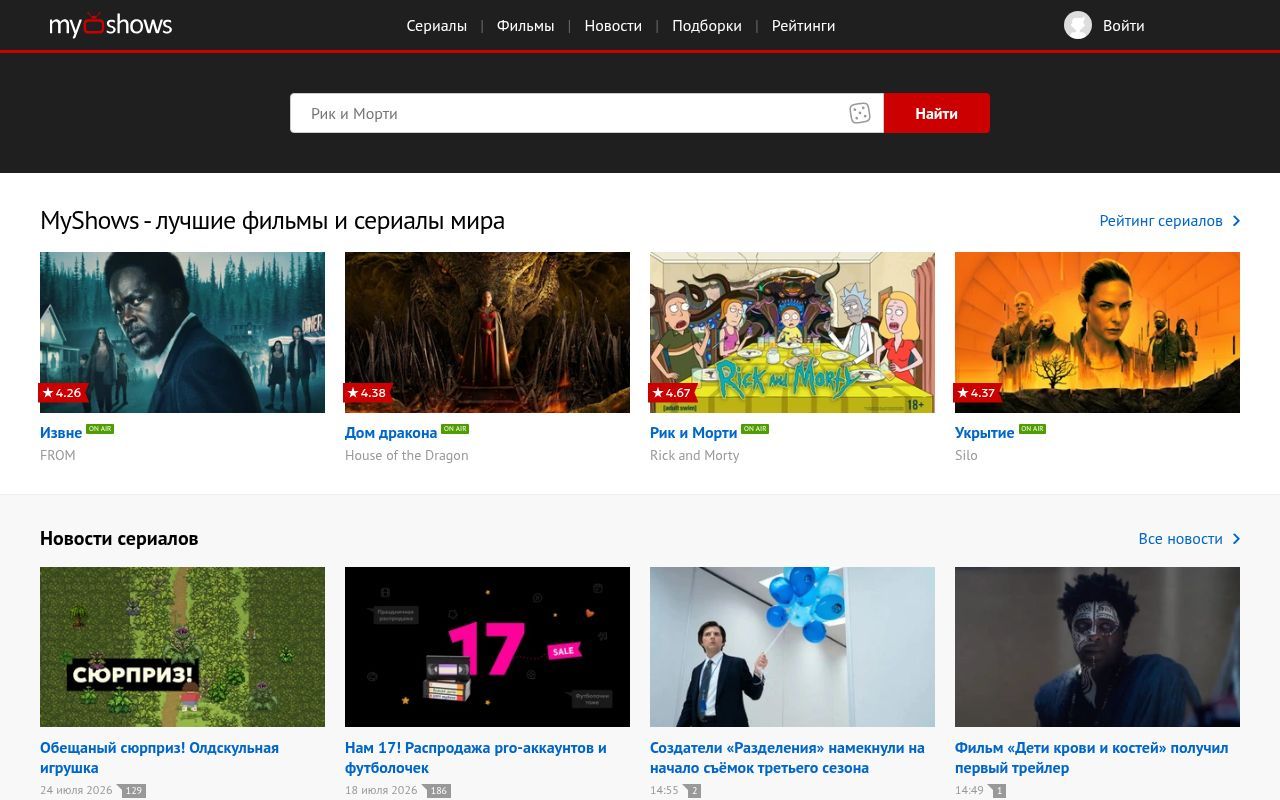Image resolution: width=1280 pixels, height=800 pixels.
Task: Click the 24 июля 2026 date text
Action: [76, 790]
